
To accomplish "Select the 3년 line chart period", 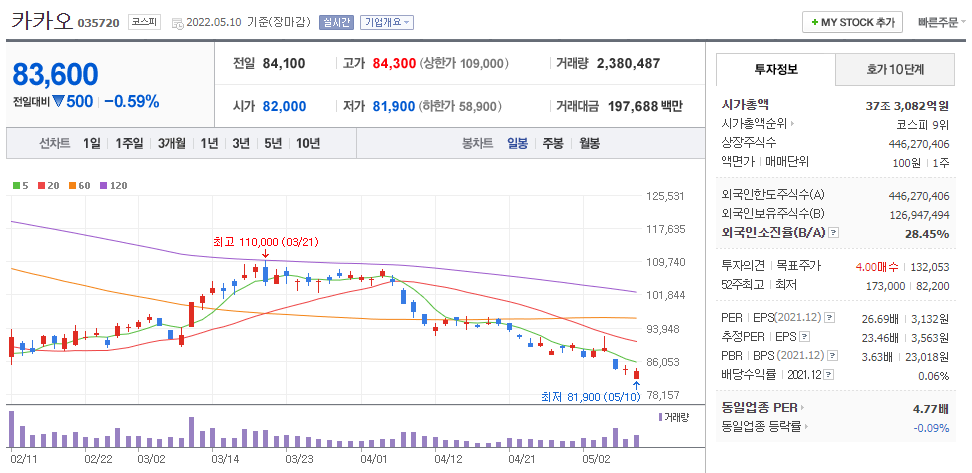I will coord(241,144).
